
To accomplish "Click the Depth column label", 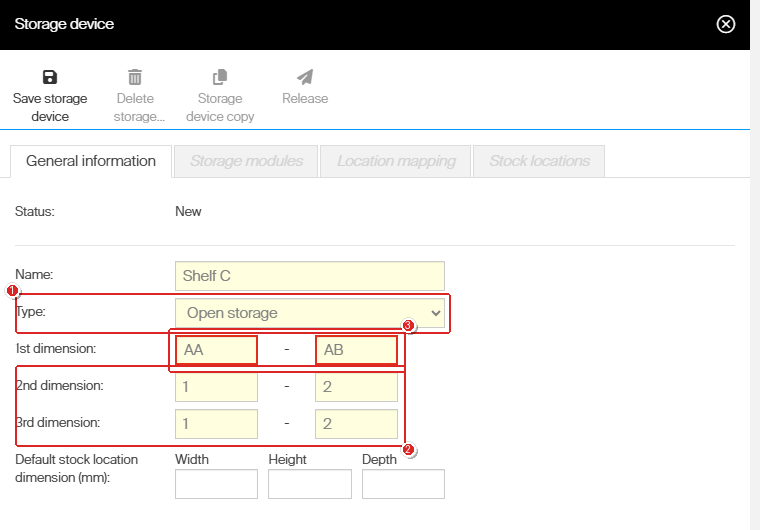I will 379,459.
